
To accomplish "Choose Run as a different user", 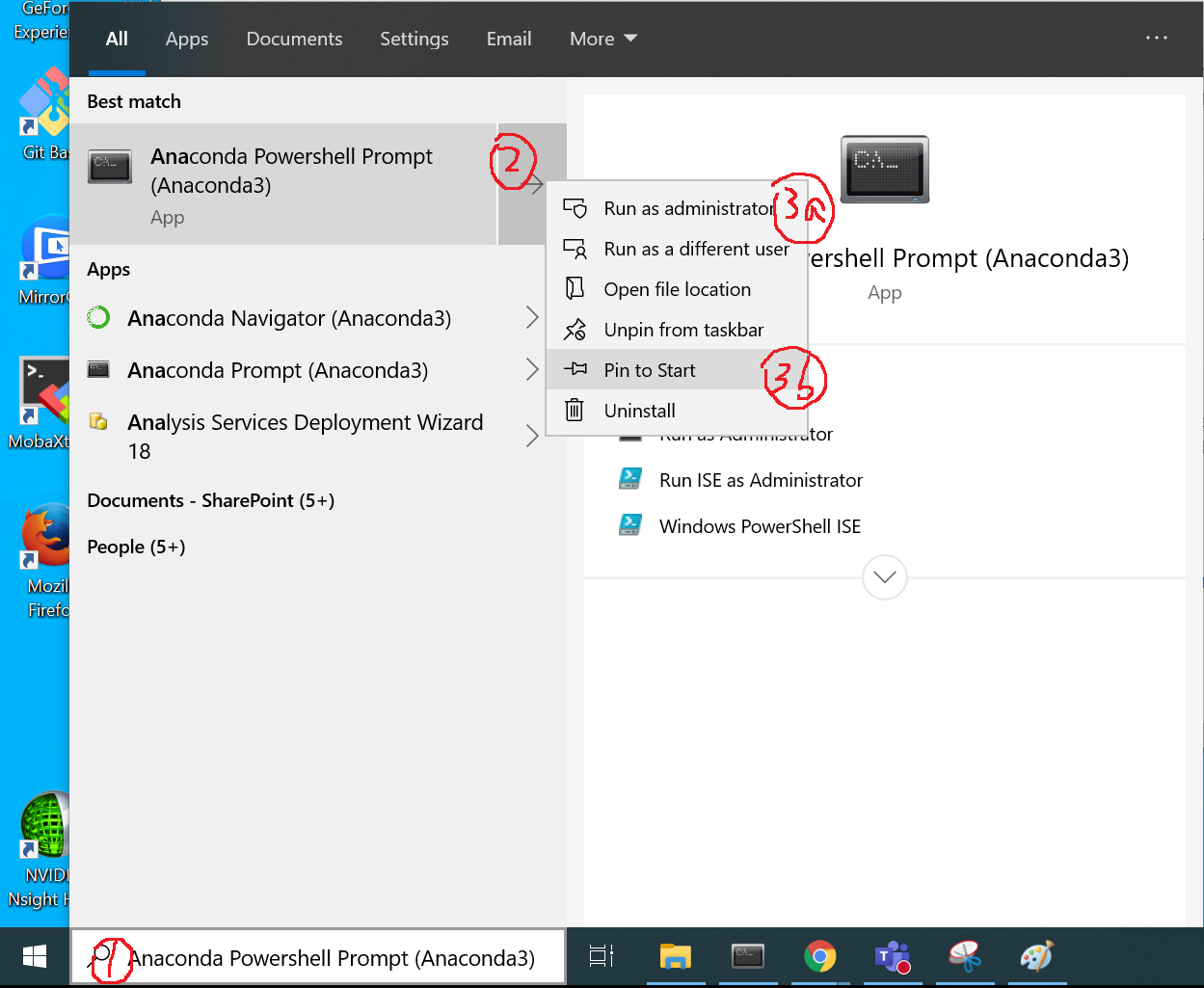I will click(x=677, y=249).
